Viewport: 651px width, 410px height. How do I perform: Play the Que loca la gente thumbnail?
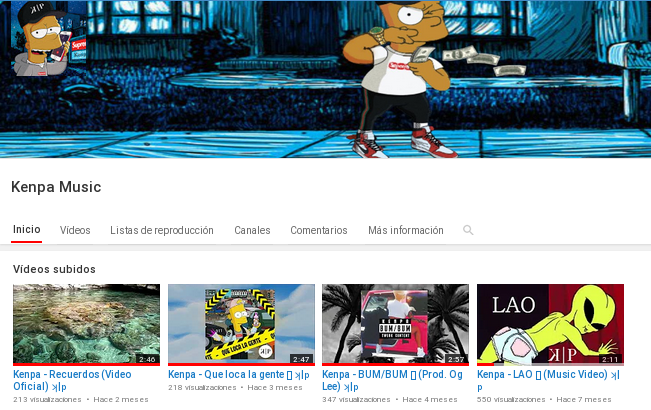click(x=241, y=324)
